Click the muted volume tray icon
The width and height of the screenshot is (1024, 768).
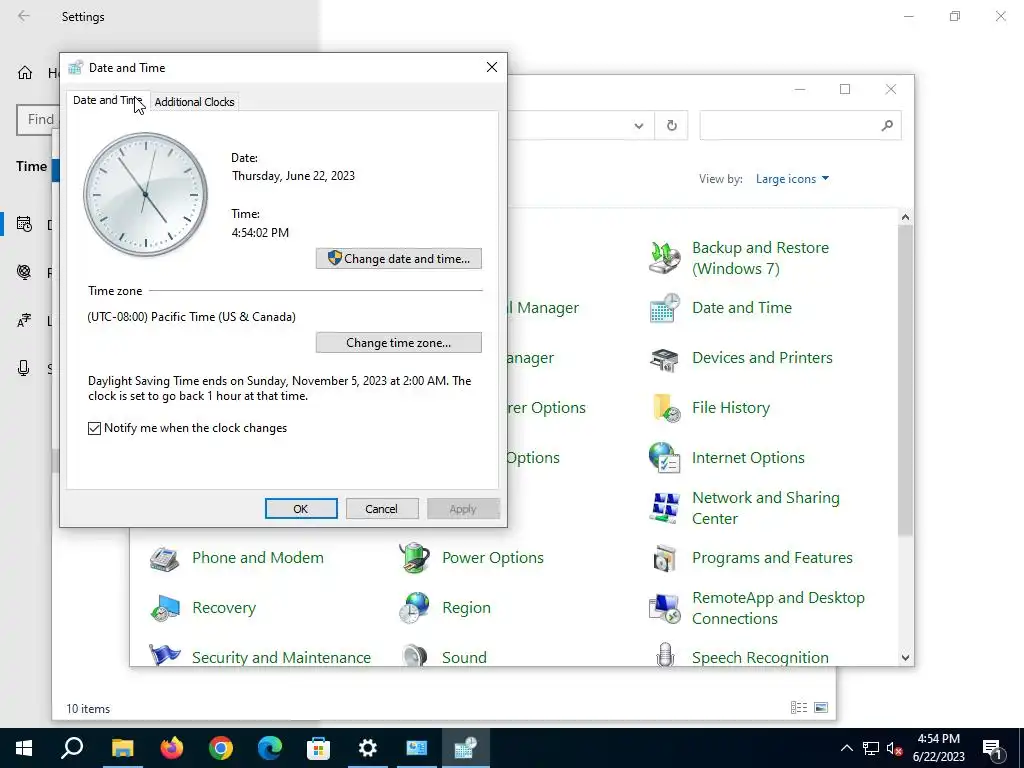(x=893, y=748)
